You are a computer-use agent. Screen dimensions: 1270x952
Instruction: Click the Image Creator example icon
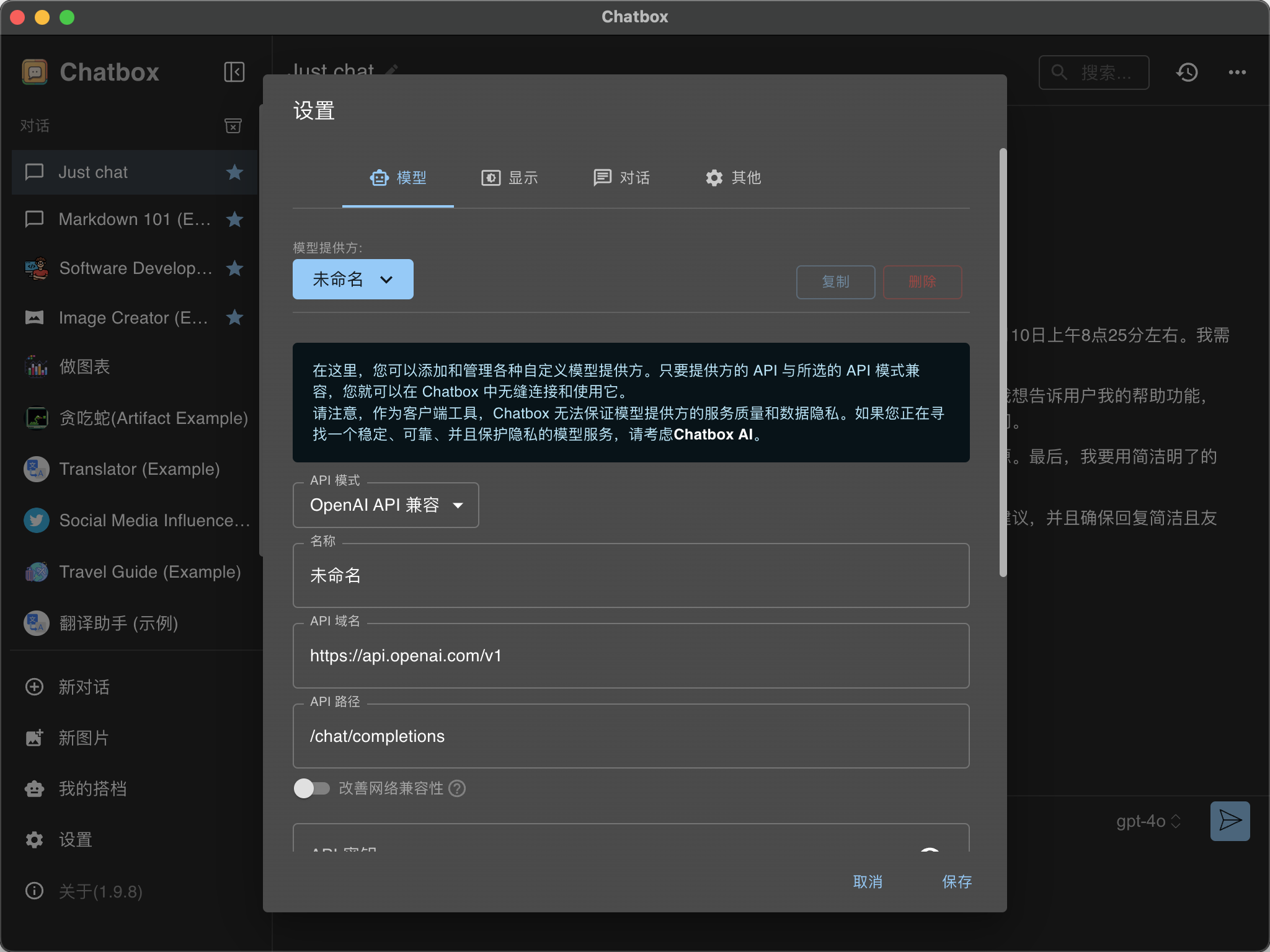coord(35,317)
